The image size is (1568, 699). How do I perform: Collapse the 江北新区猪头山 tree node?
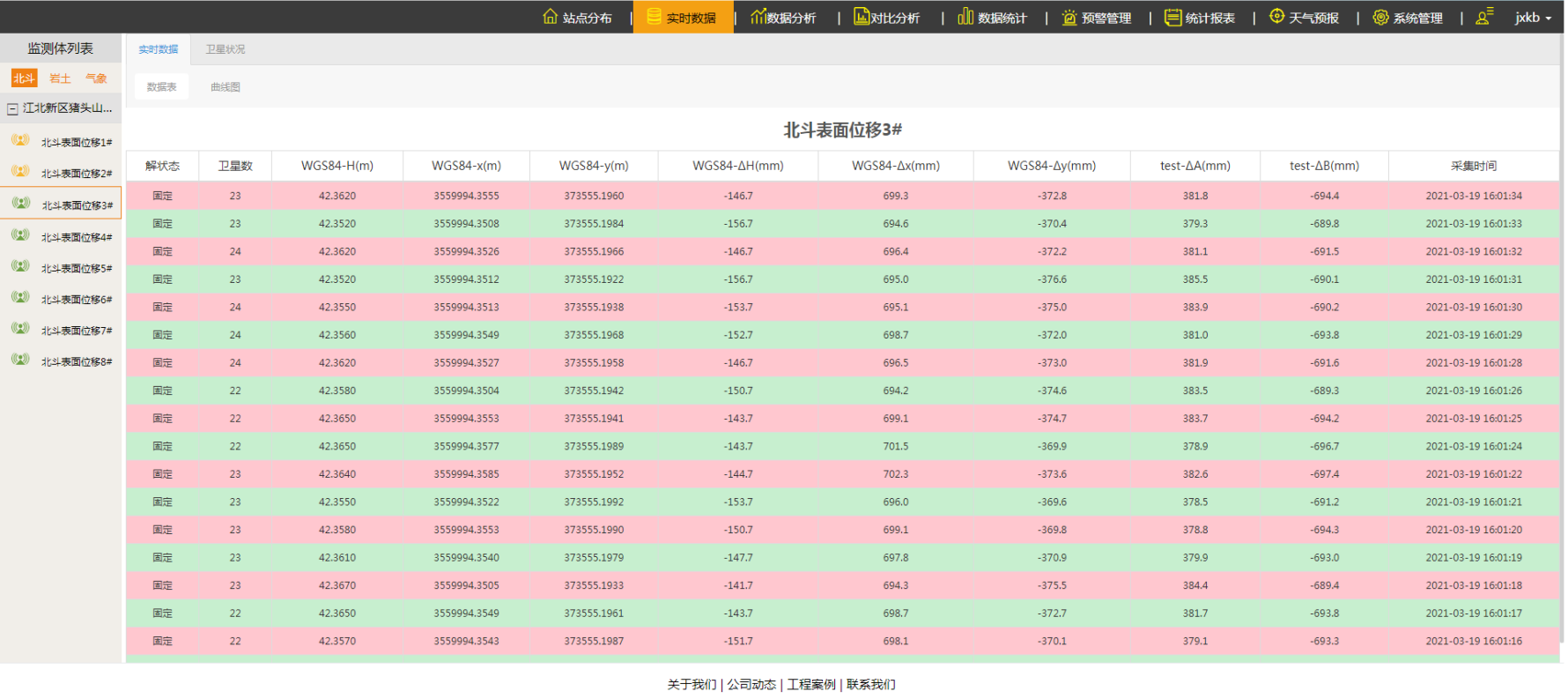(12, 109)
